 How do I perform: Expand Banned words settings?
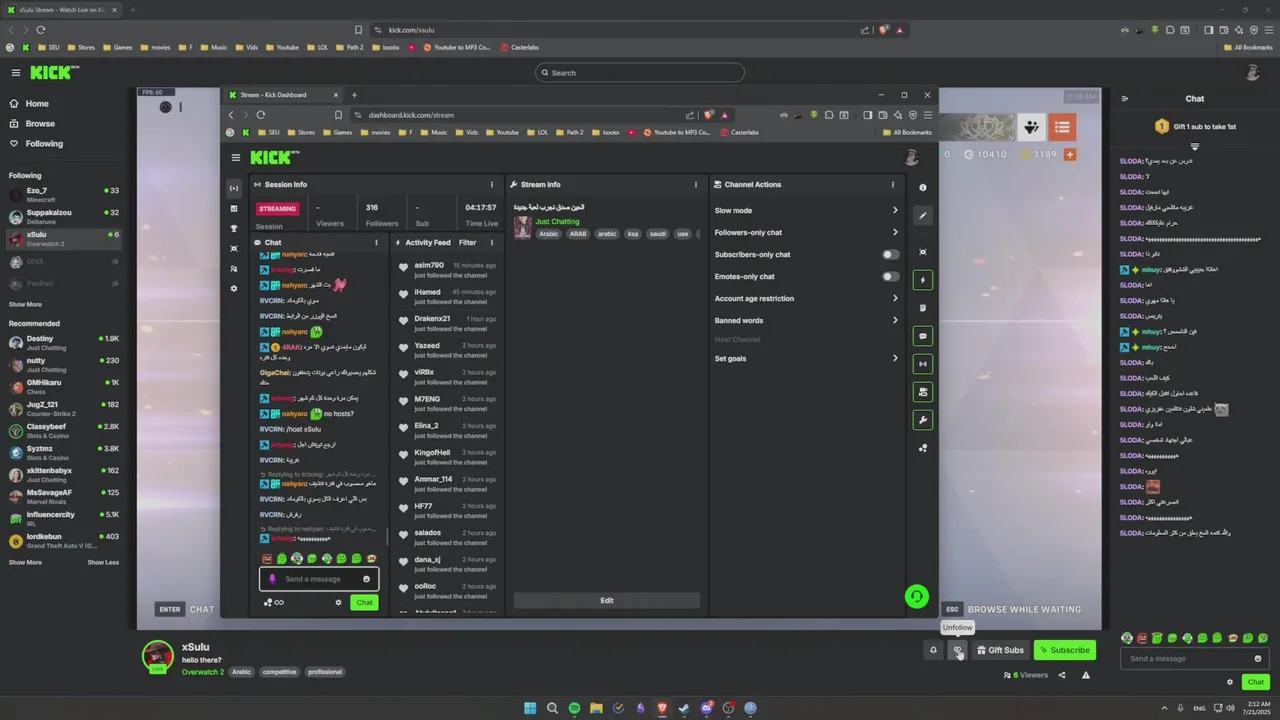pyautogui.click(x=806, y=320)
